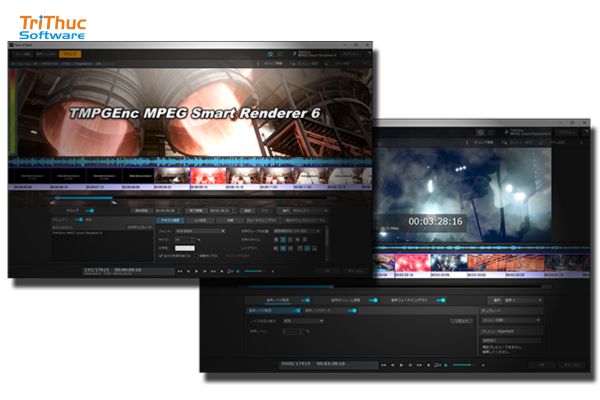Stop playback in the audio filter window
The image size is (600, 400).
coord(429,365)
